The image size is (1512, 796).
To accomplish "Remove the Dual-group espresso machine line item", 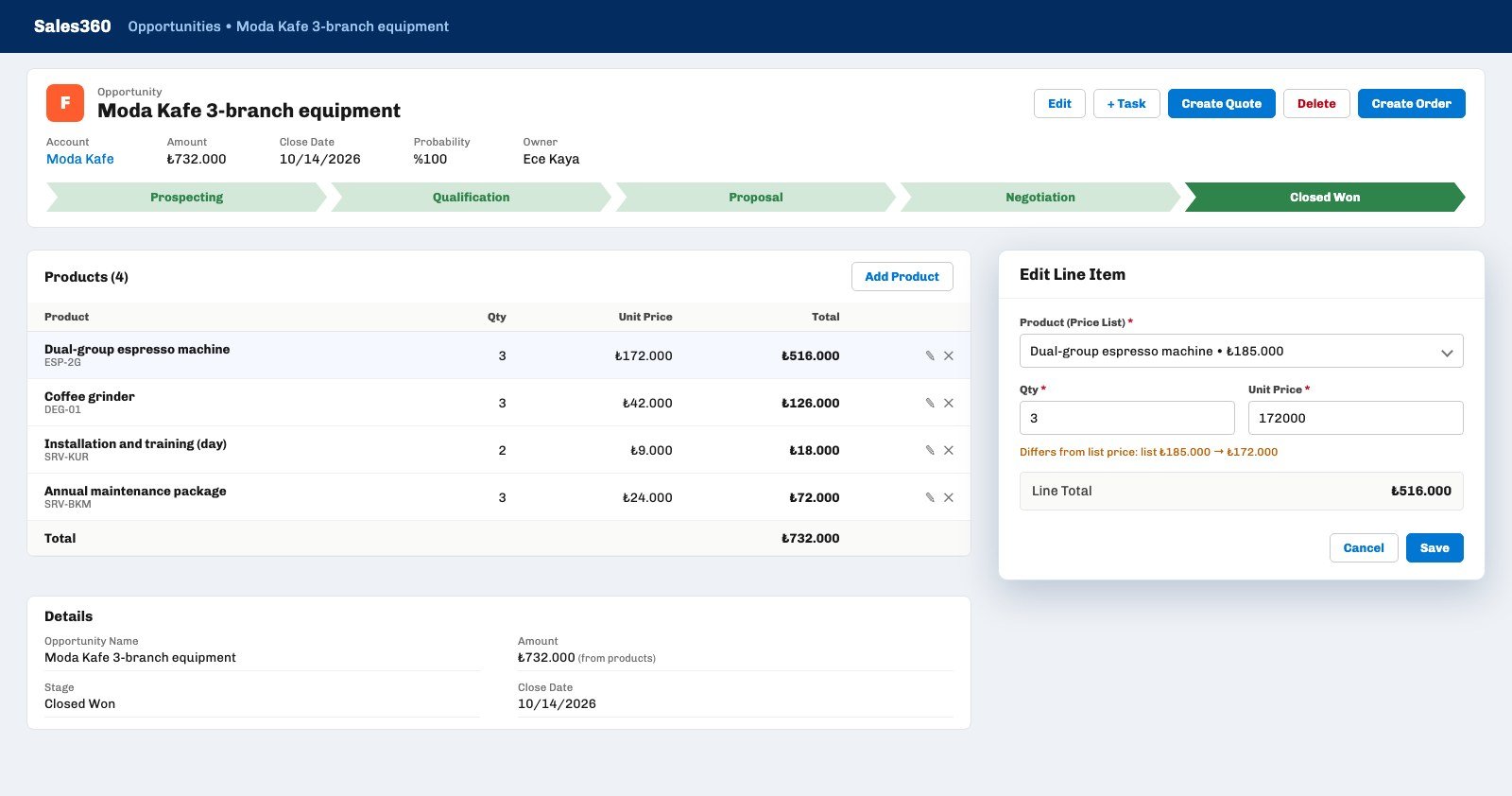I will (949, 355).
